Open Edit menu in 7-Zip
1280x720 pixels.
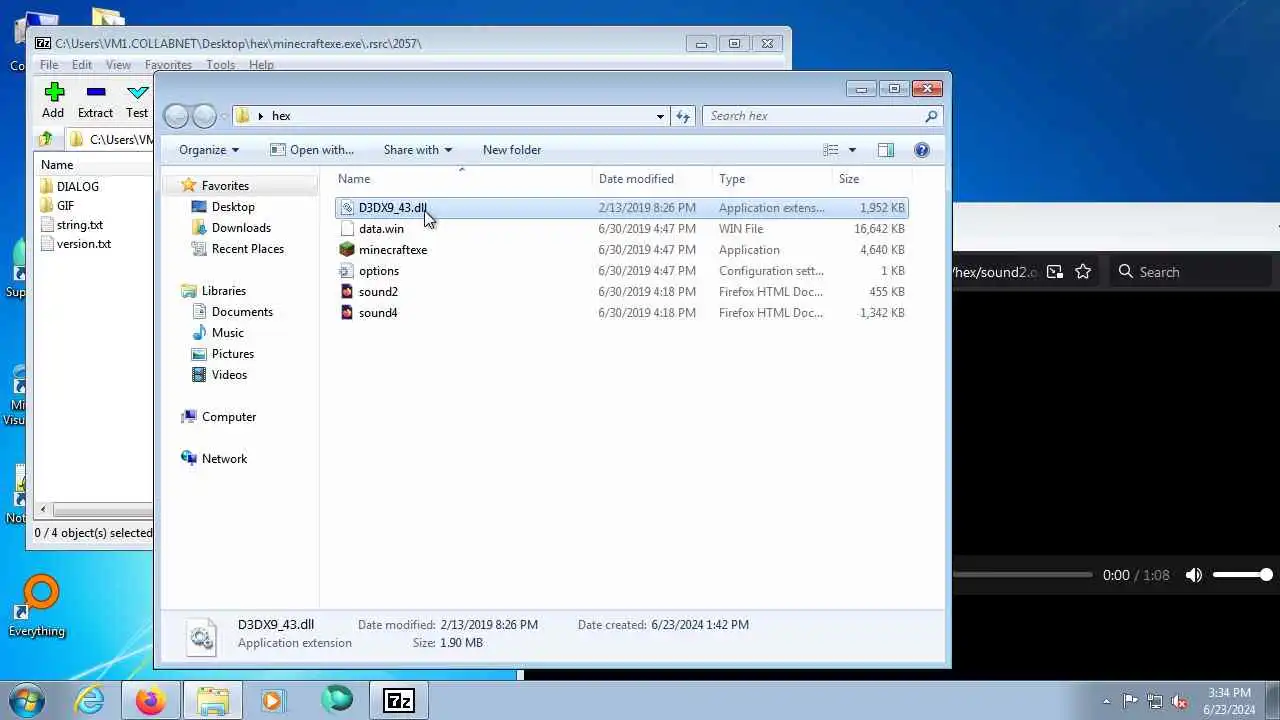(82, 65)
